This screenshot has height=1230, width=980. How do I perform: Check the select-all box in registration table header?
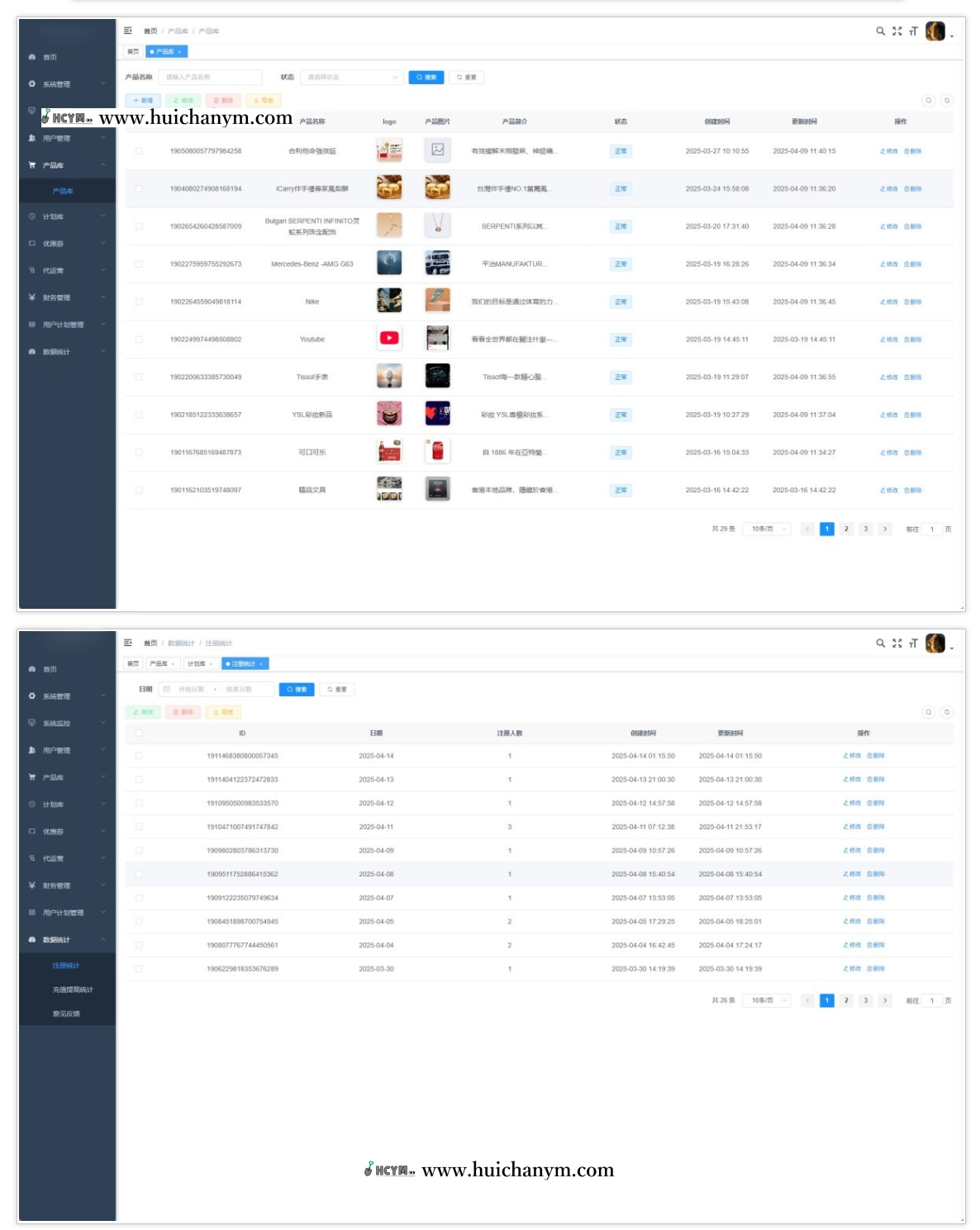pyautogui.click(x=139, y=734)
